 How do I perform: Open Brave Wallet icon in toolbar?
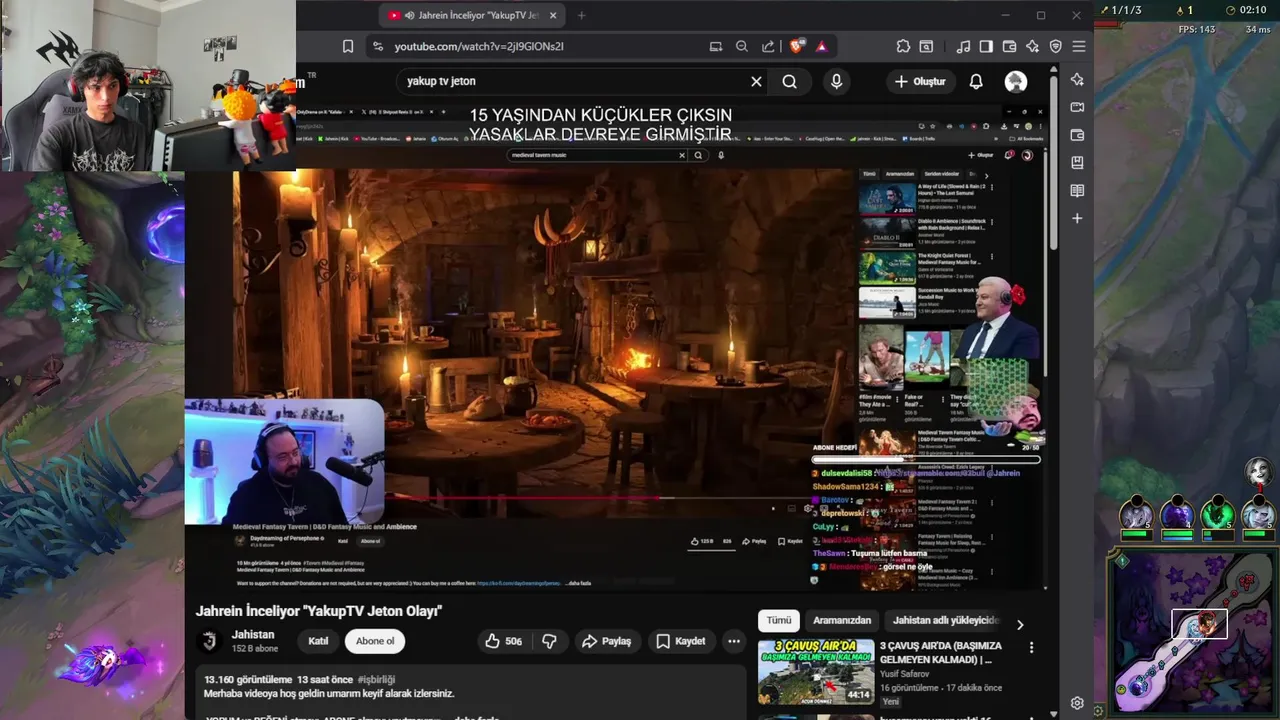(x=1009, y=46)
